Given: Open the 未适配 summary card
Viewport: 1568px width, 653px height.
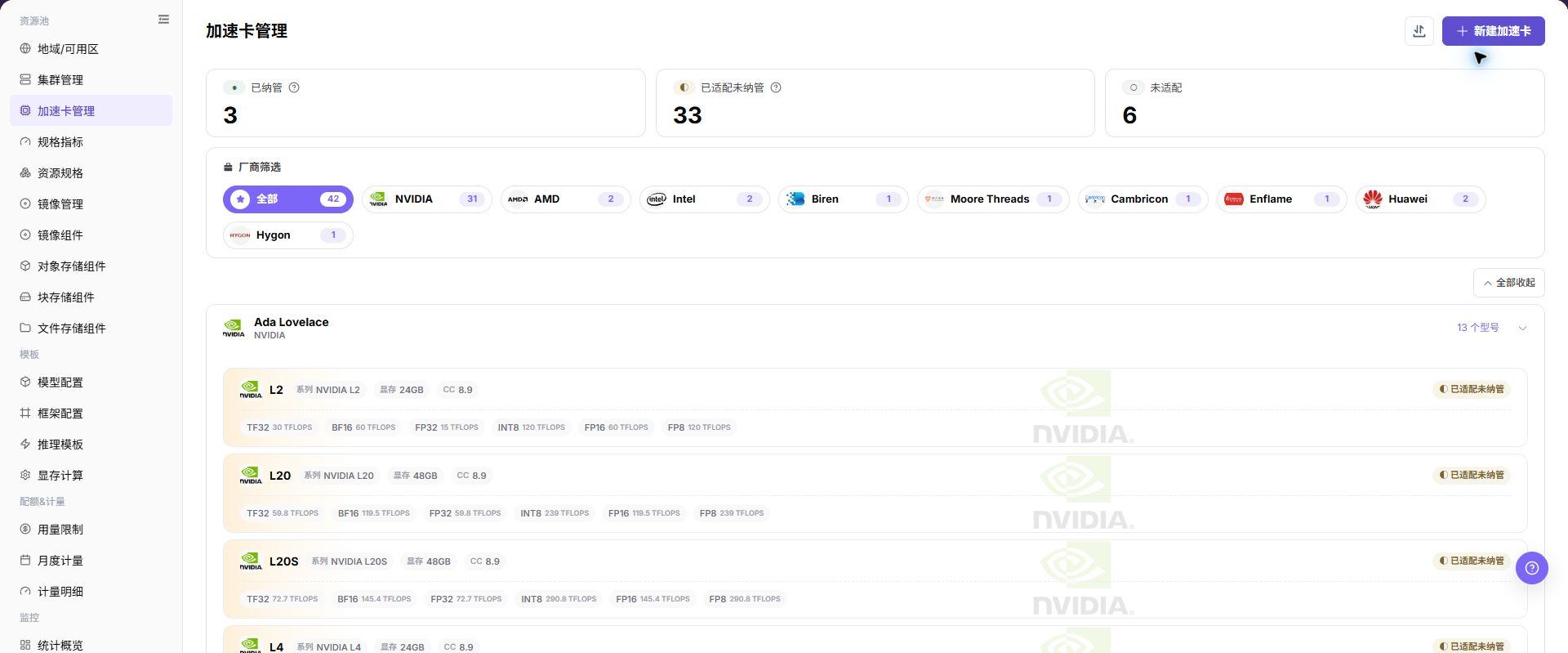Looking at the screenshot, I should coord(1325,103).
